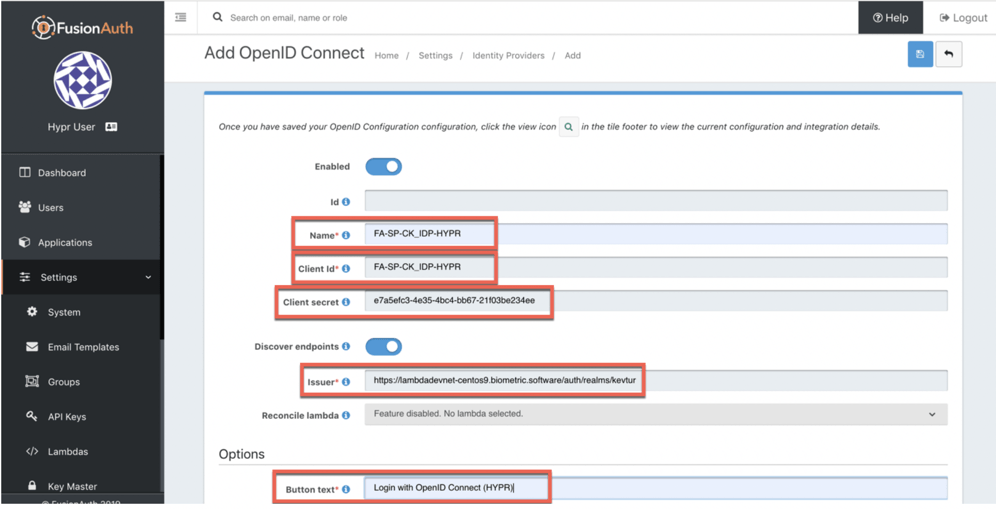
Task: Click the back arrow icon button
Action: point(949,54)
